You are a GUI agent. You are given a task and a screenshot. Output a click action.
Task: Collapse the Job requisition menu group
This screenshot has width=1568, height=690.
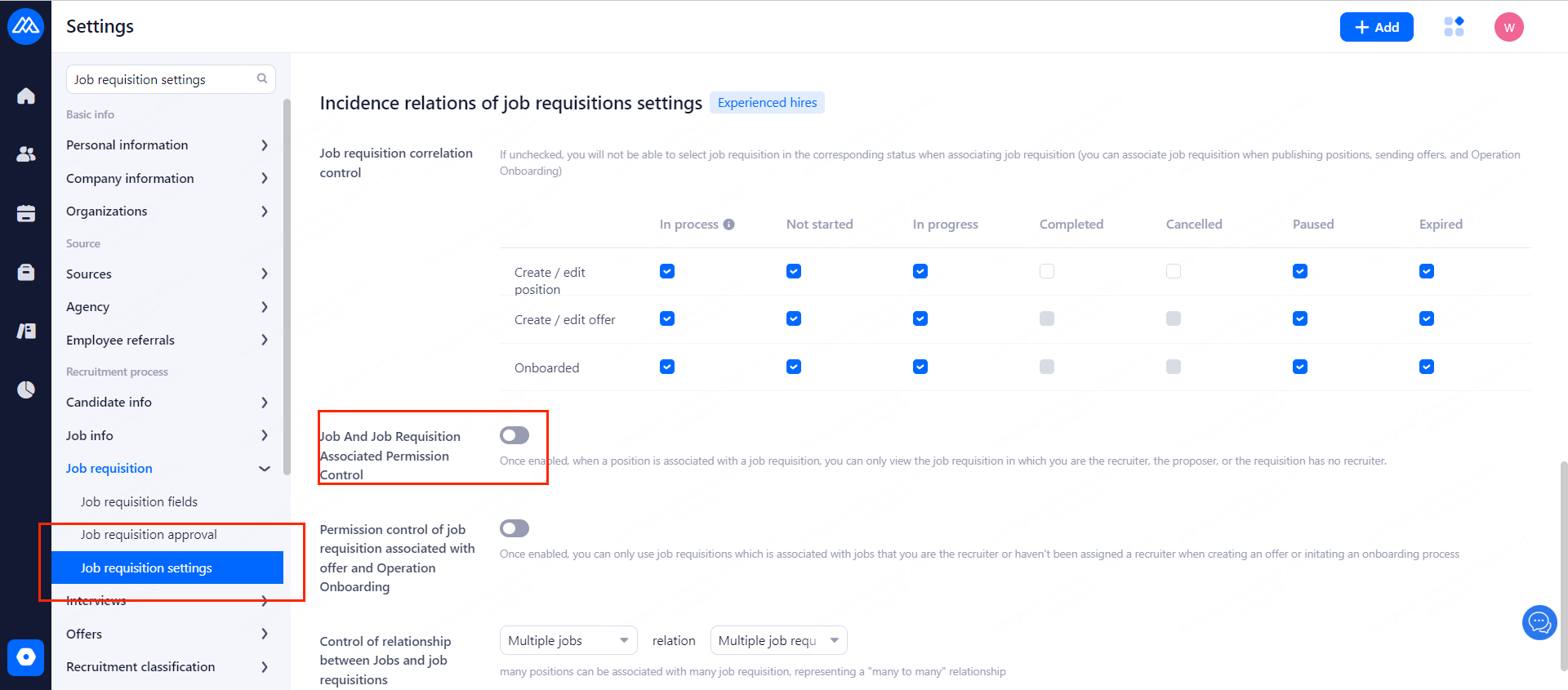pos(264,469)
